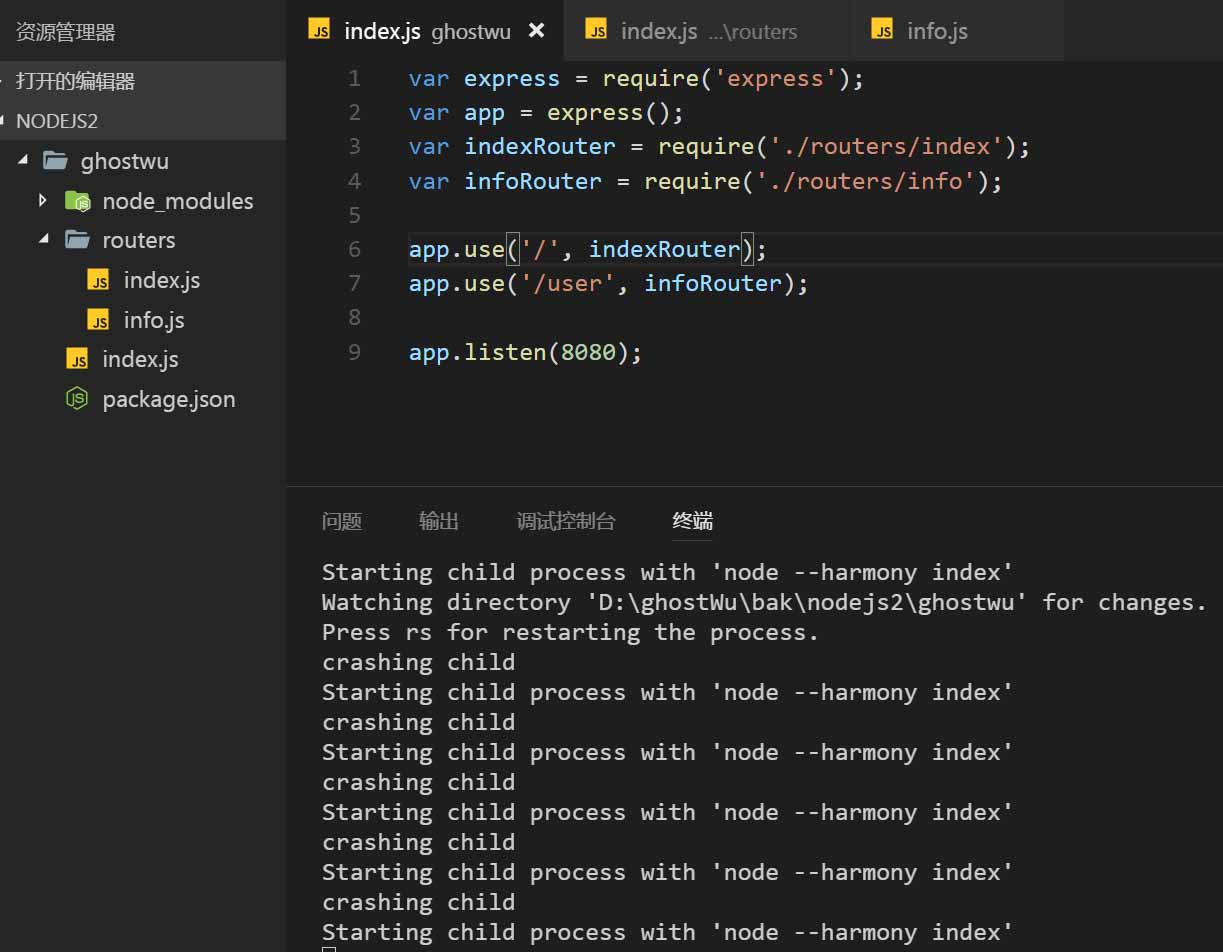Screen dimensions: 1223x952
Task: Switch to the 问题 panel tab
Action: (x=342, y=521)
